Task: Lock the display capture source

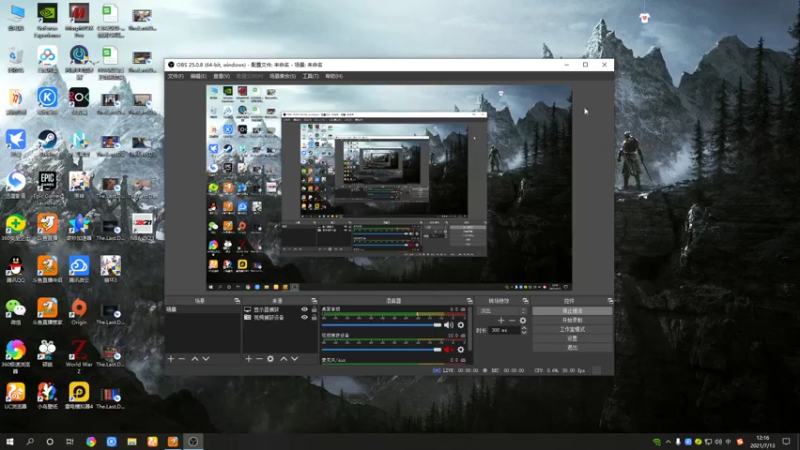Action: (x=314, y=310)
